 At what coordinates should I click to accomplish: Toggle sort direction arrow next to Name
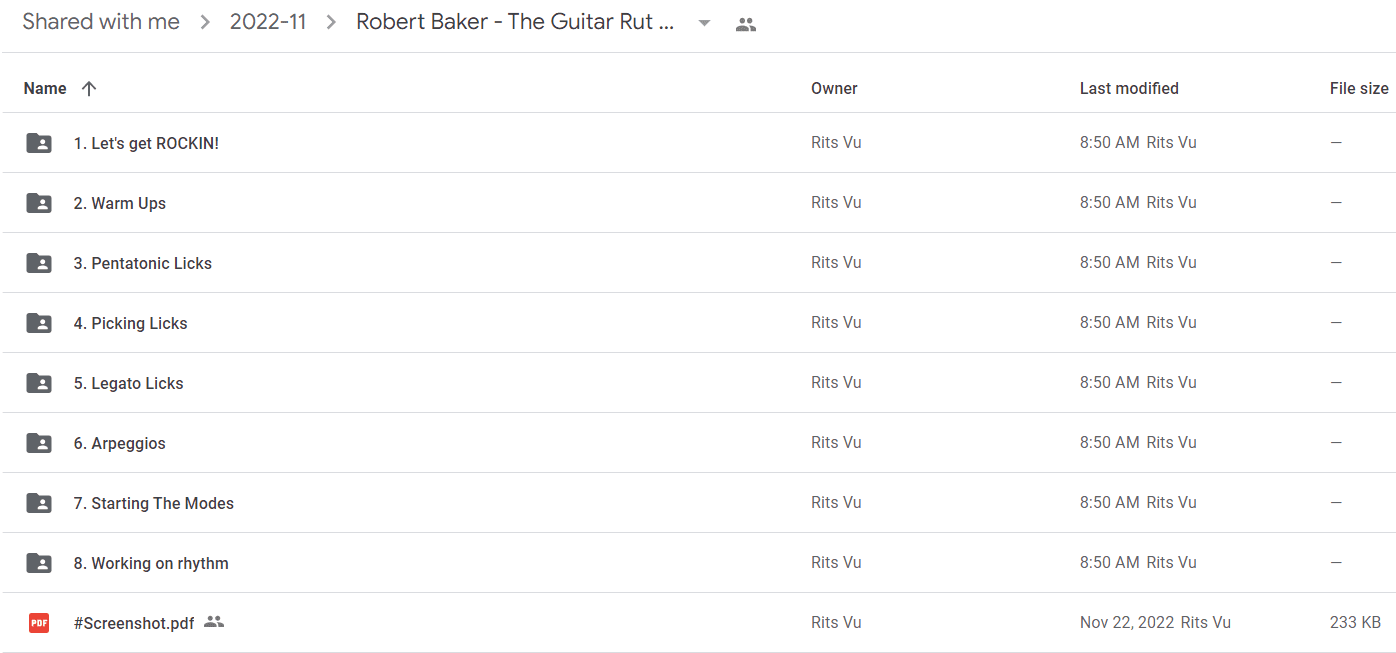pos(89,88)
